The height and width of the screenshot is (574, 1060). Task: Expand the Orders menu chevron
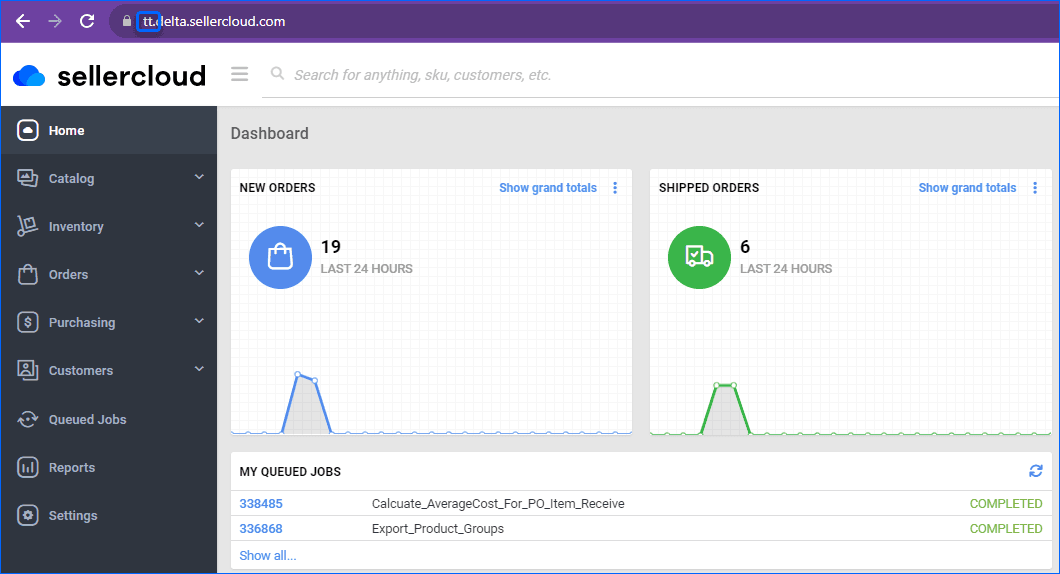199,273
